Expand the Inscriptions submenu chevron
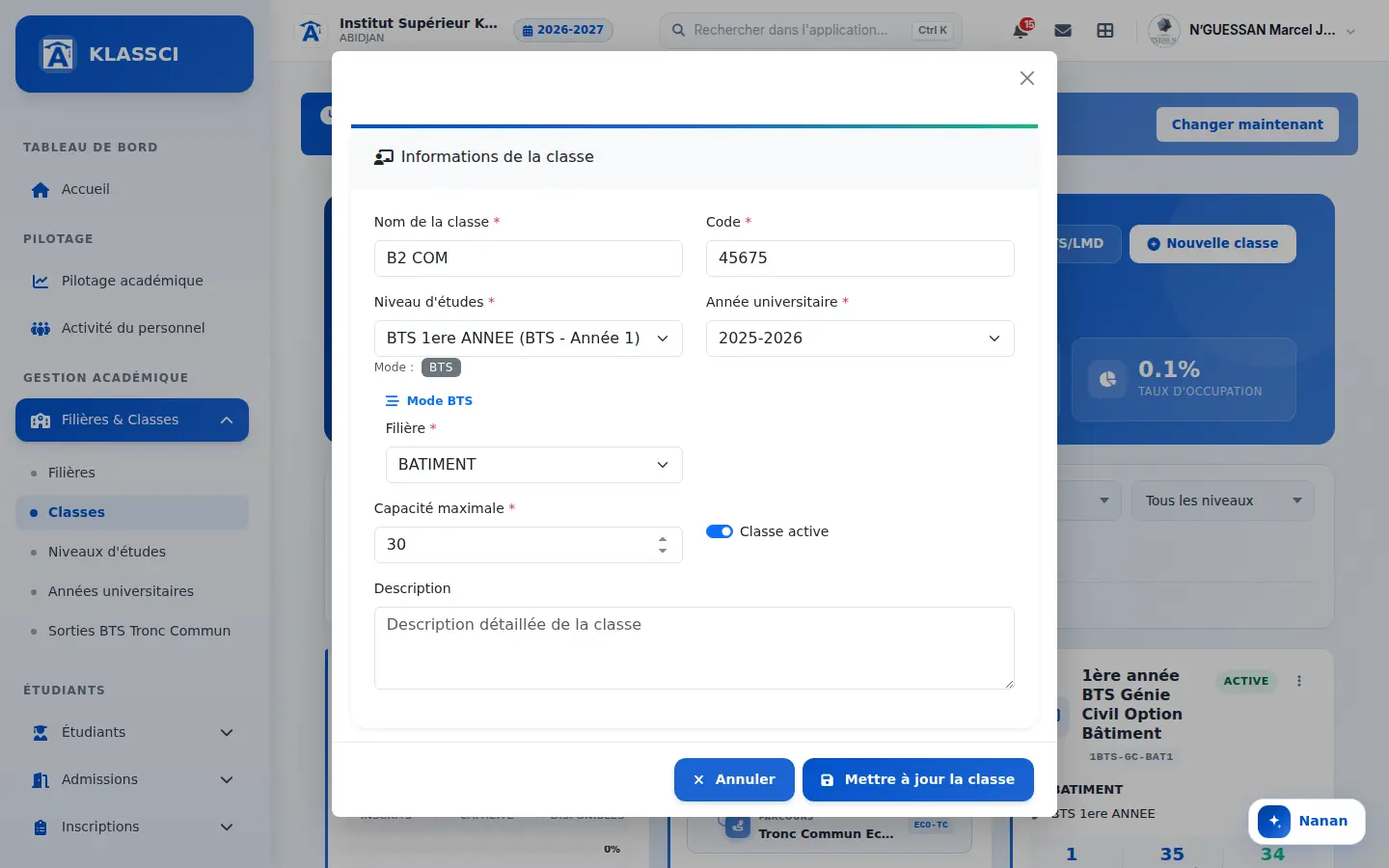Image resolution: width=1389 pixels, height=868 pixels. coord(227,827)
